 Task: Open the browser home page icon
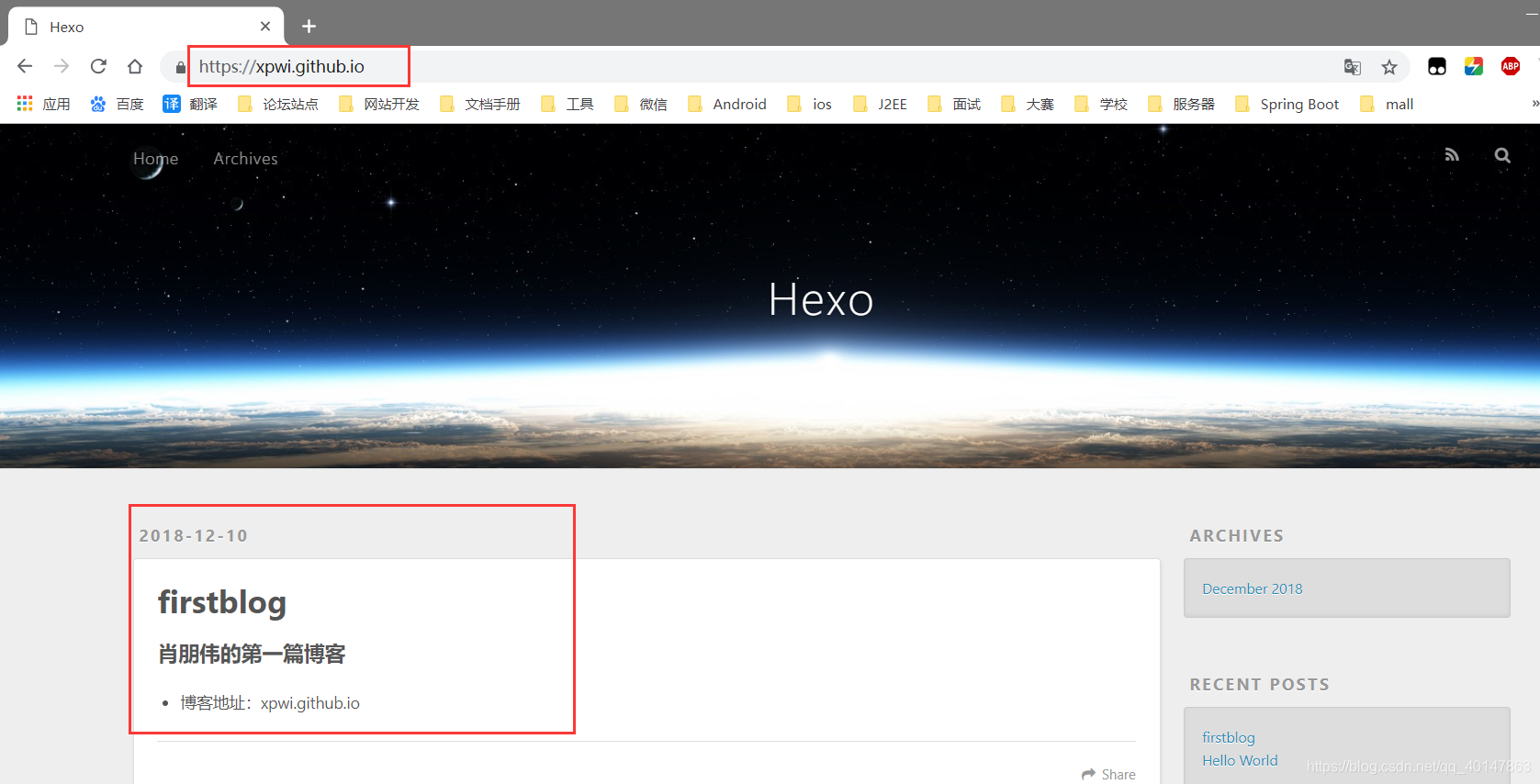135,66
